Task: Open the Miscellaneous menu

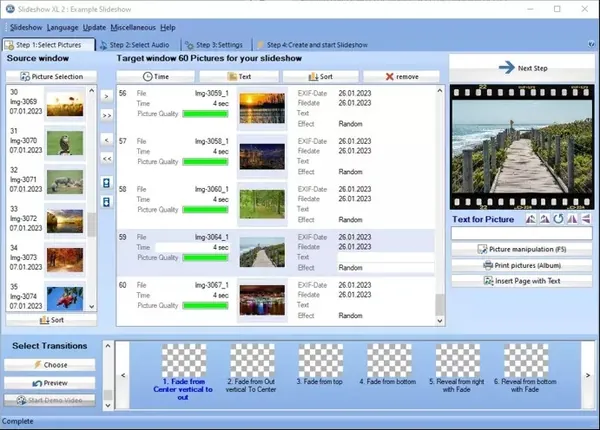Action: pos(133,28)
